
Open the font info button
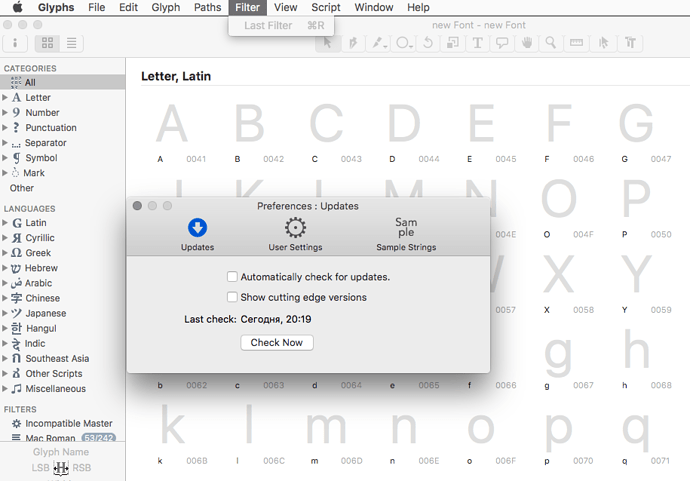coord(15,43)
